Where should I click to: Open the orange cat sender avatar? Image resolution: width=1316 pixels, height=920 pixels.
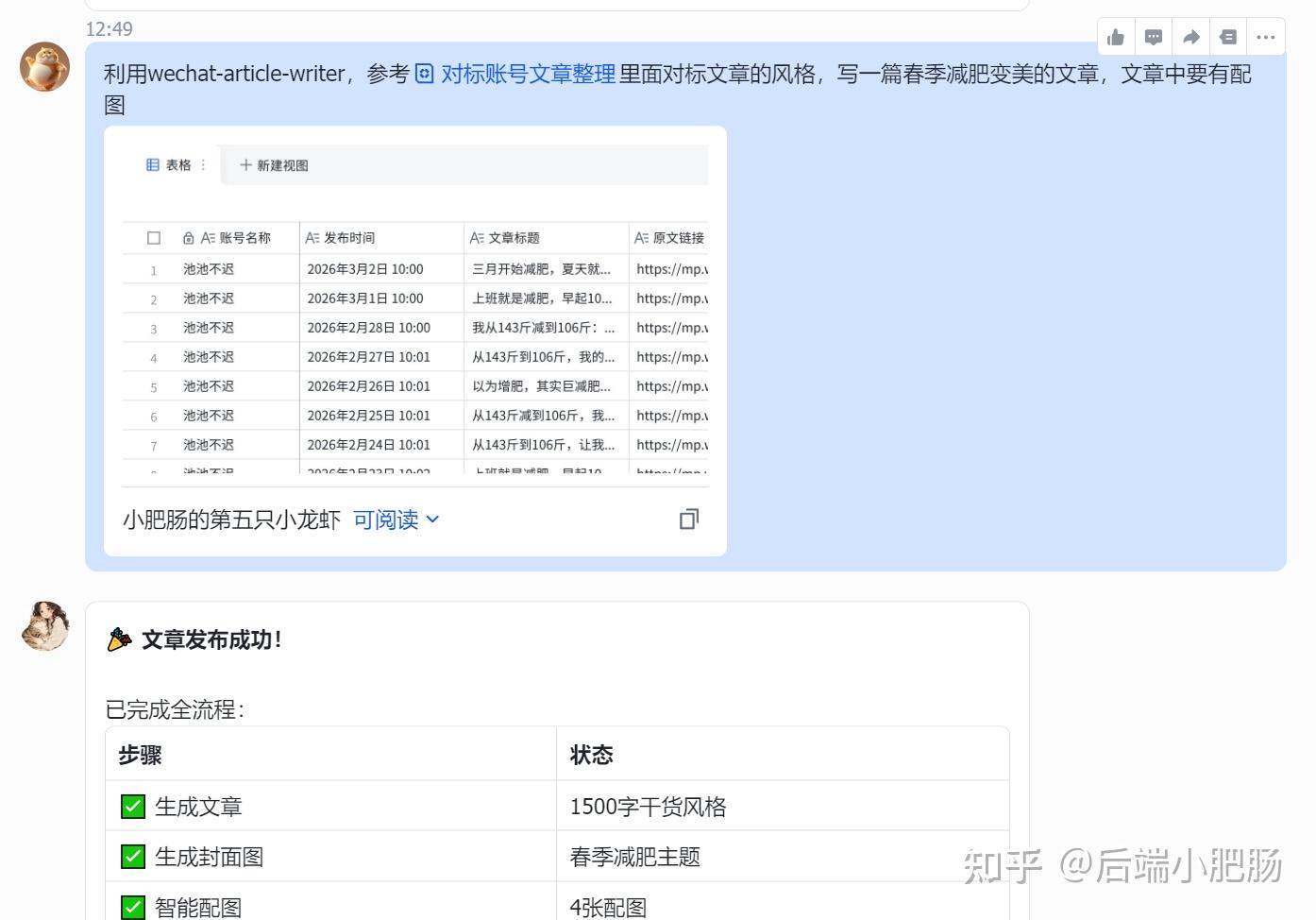pyautogui.click(x=44, y=66)
